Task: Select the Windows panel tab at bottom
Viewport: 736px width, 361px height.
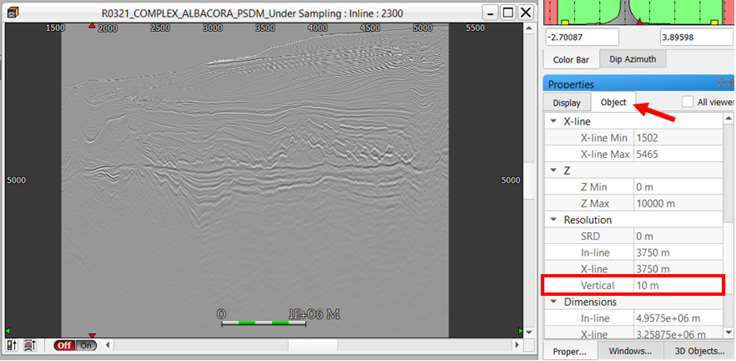Action: 630,351
